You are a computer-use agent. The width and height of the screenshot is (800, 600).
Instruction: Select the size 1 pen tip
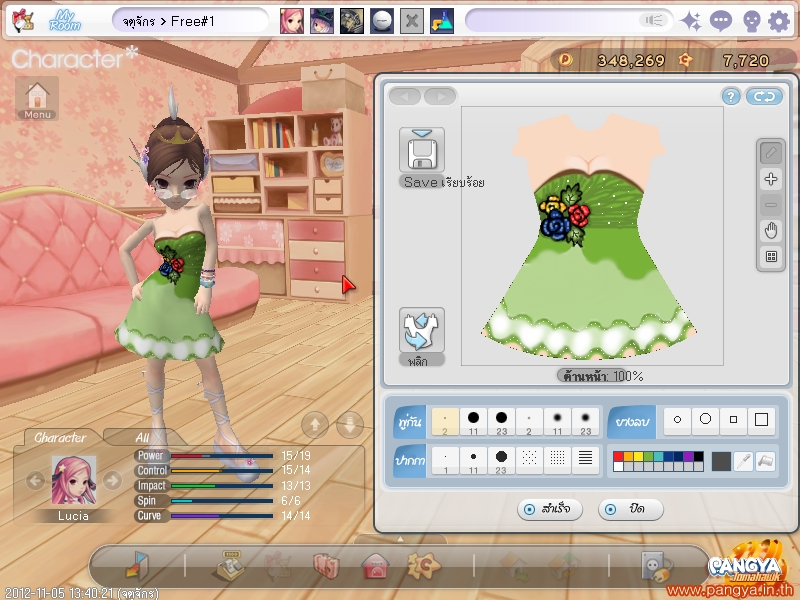tap(445, 461)
